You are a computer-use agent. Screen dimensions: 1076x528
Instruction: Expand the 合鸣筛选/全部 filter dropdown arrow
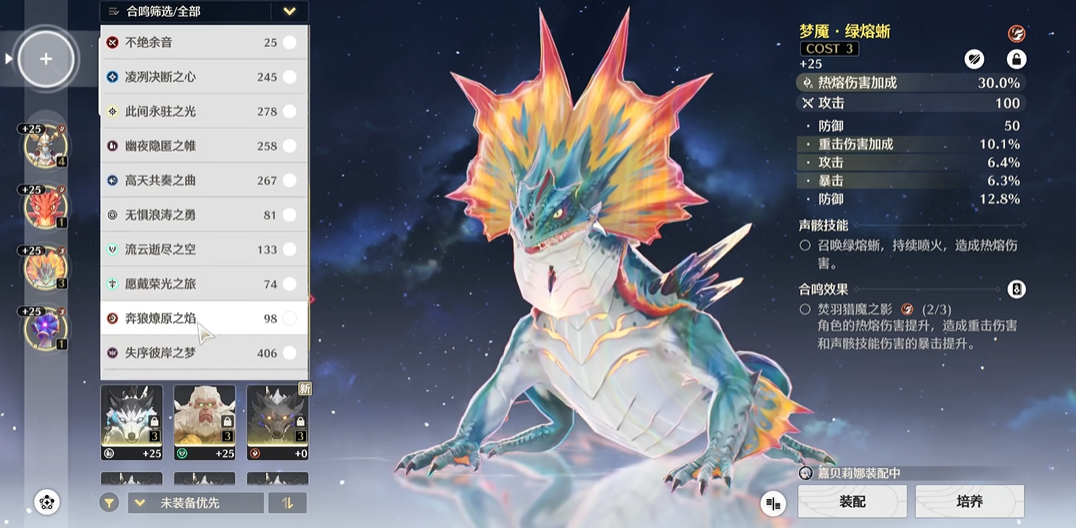pyautogui.click(x=290, y=11)
